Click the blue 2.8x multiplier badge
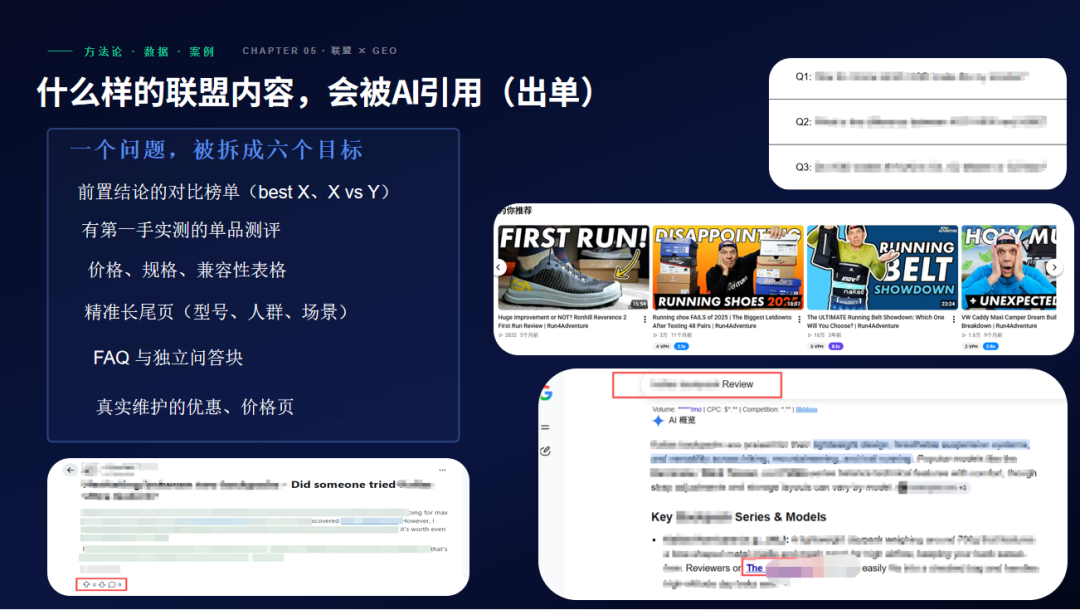Screen dimensions: 1080x610 [x=990, y=346]
